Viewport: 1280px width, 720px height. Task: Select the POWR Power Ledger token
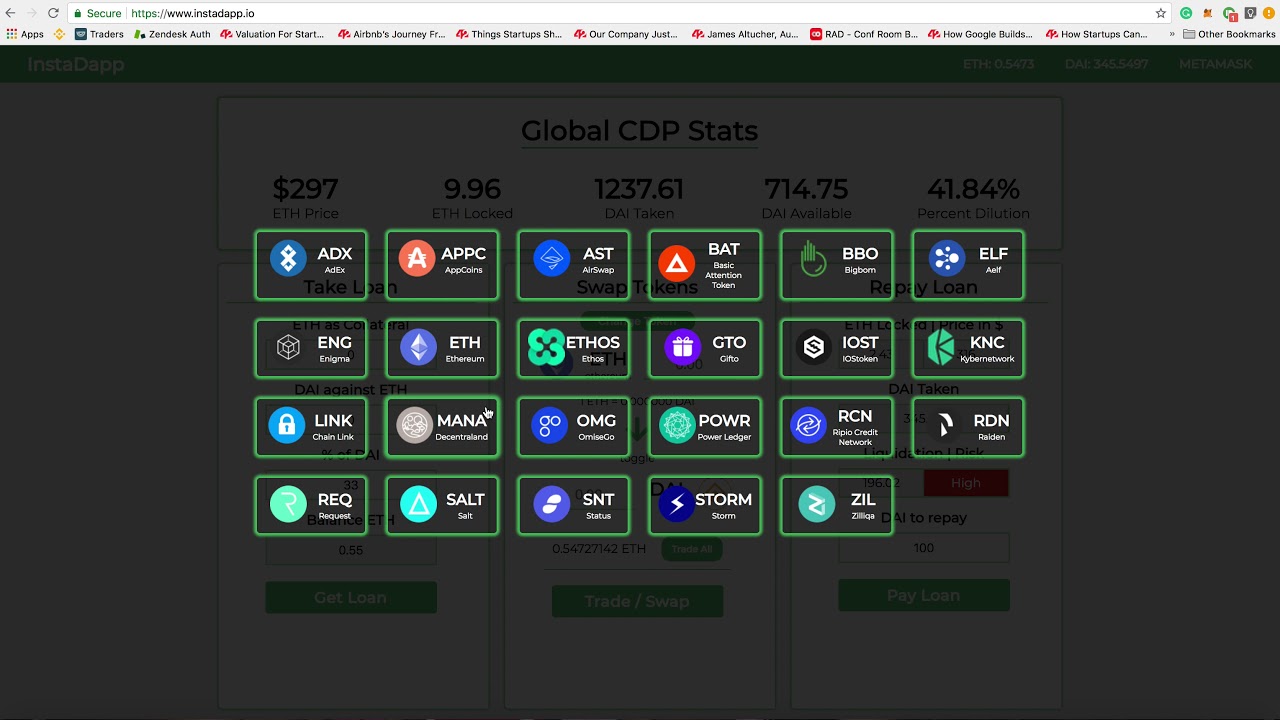pos(705,427)
